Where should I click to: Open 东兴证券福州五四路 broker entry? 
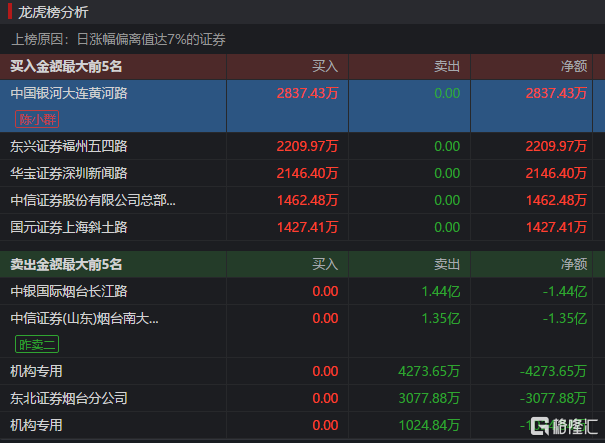pos(69,146)
